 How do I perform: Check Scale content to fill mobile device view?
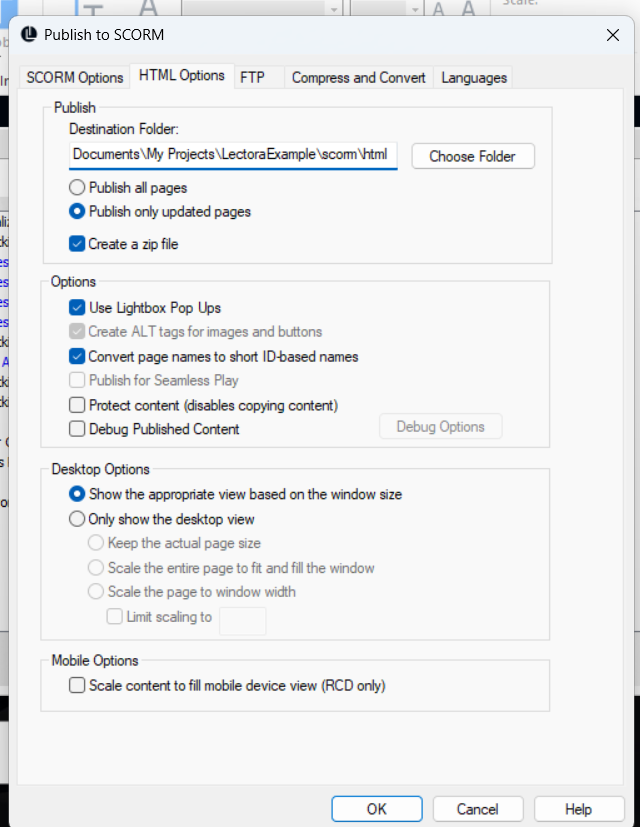[x=76, y=685]
